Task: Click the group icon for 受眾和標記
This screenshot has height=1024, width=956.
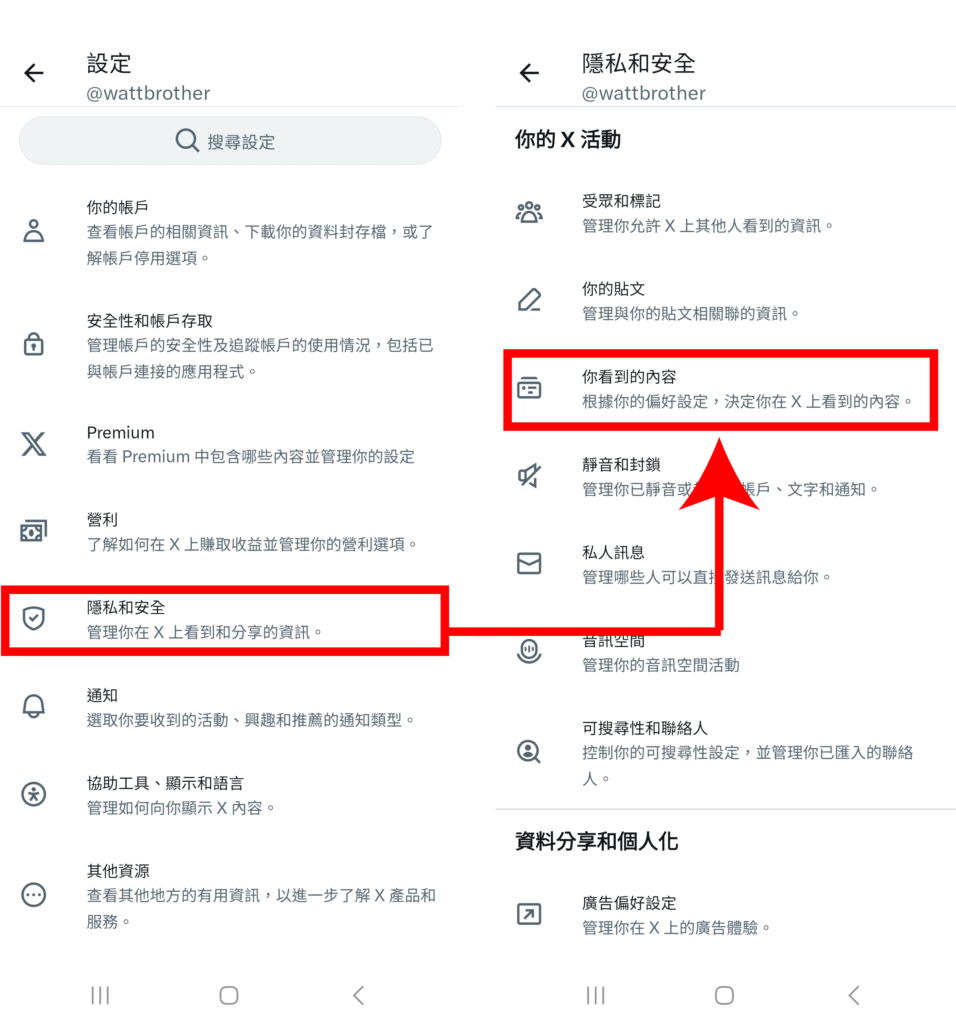Action: tap(529, 212)
